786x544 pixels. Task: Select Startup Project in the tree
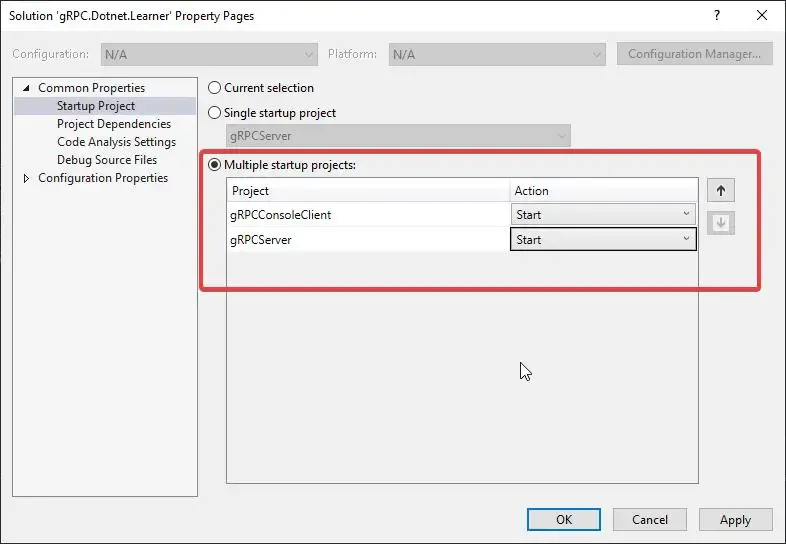click(96, 106)
